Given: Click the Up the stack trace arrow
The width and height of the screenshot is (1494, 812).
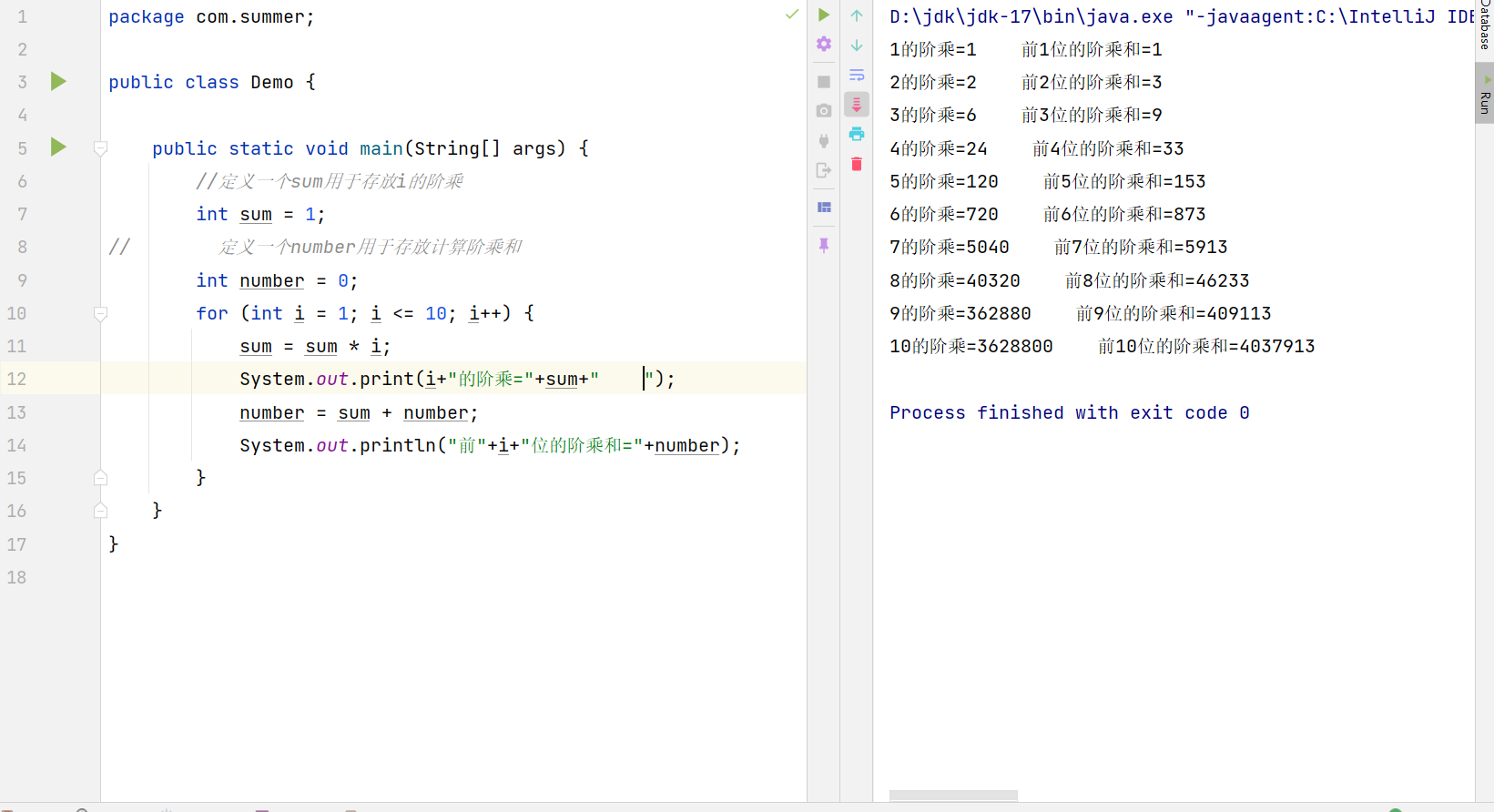Looking at the screenshot, I should [x=857, y=15].
